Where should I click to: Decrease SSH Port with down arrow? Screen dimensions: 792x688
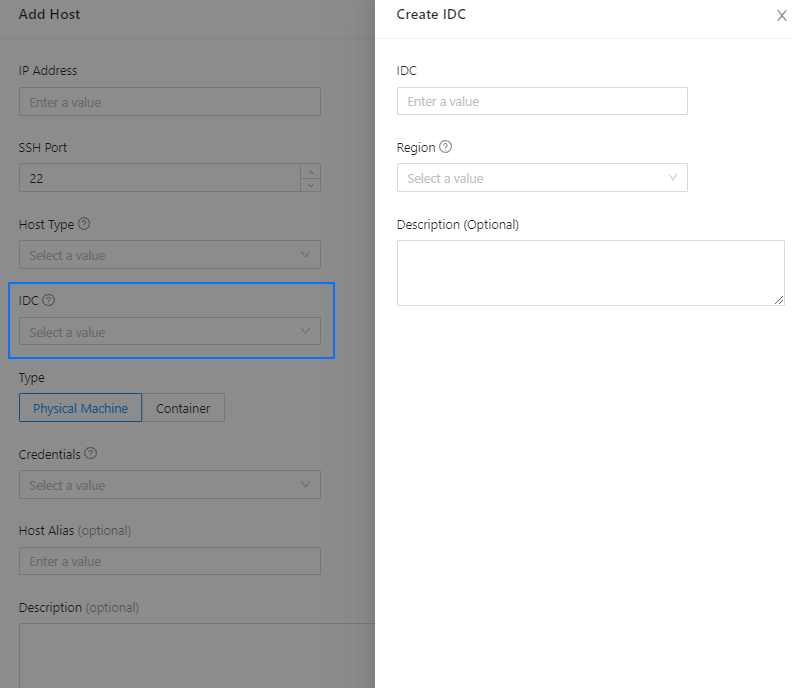[310, 185]
